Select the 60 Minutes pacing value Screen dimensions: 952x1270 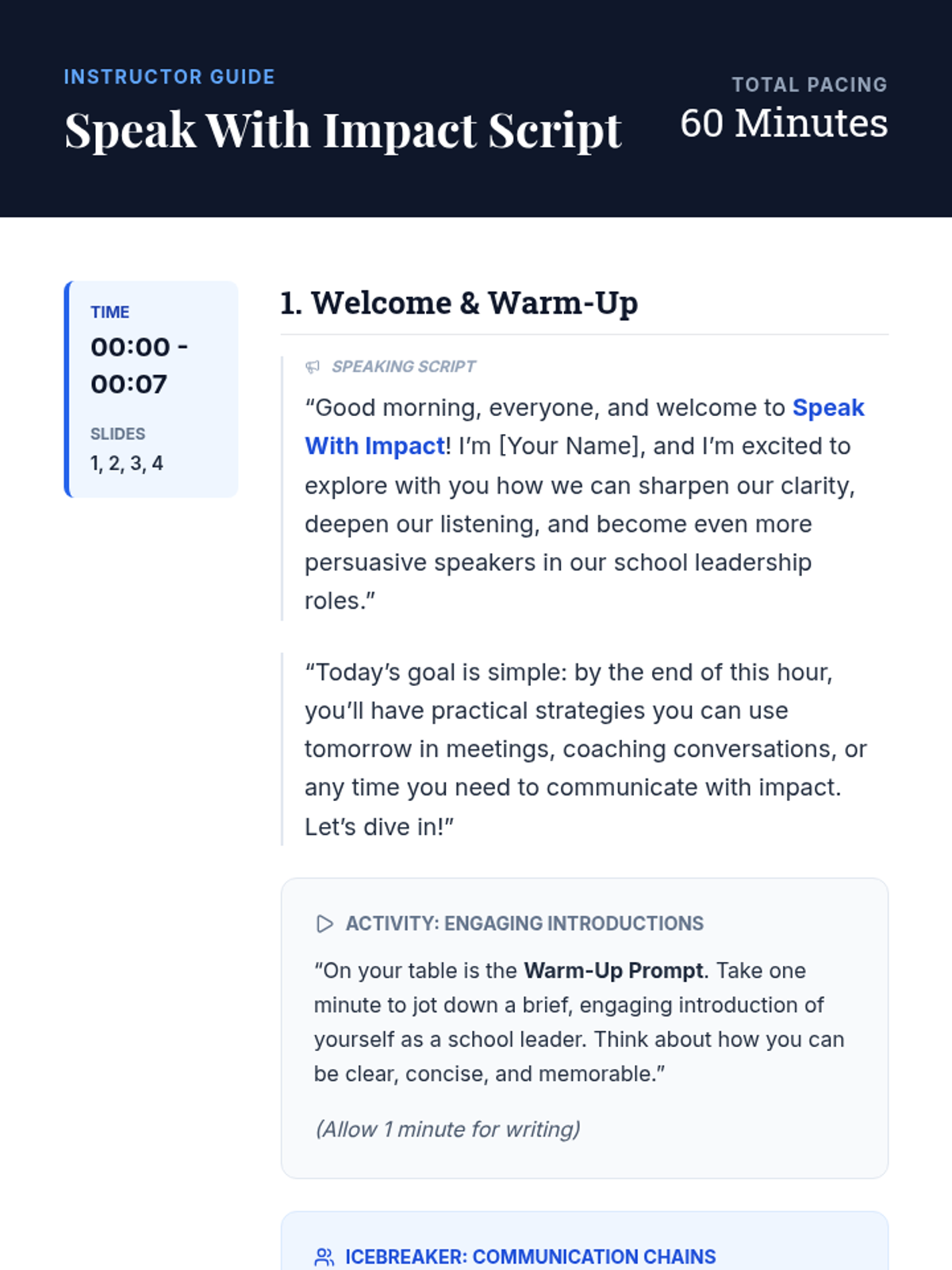pyautogui.click(x=783, y=124)
